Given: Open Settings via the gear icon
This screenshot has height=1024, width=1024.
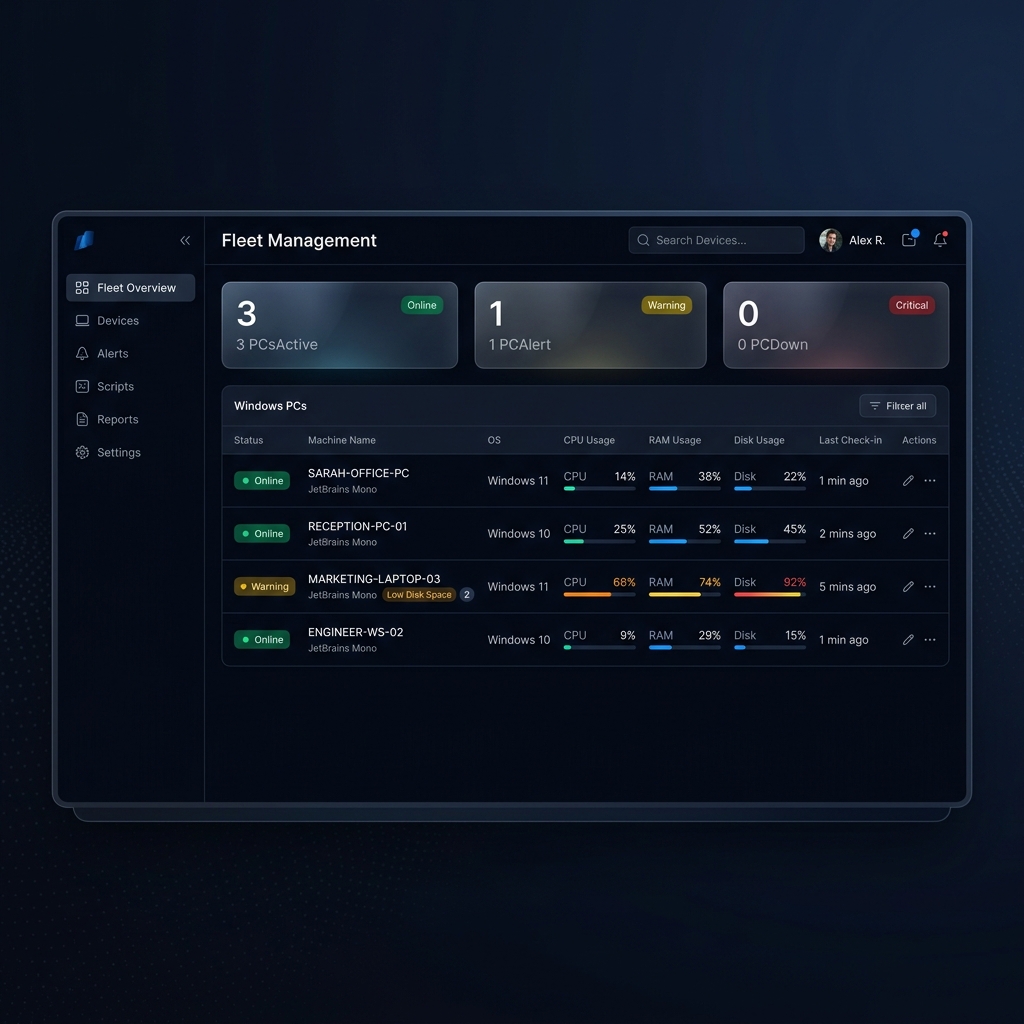Looking at the screenshot, I should tap(83, 452).
